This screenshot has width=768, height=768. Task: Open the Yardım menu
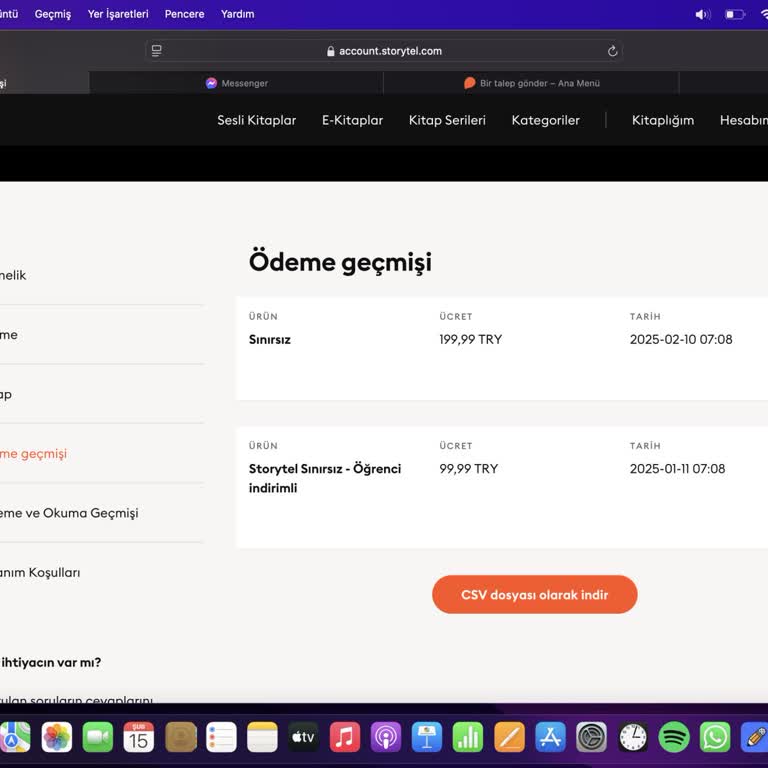pyautogui.click(x=238, y=14)
